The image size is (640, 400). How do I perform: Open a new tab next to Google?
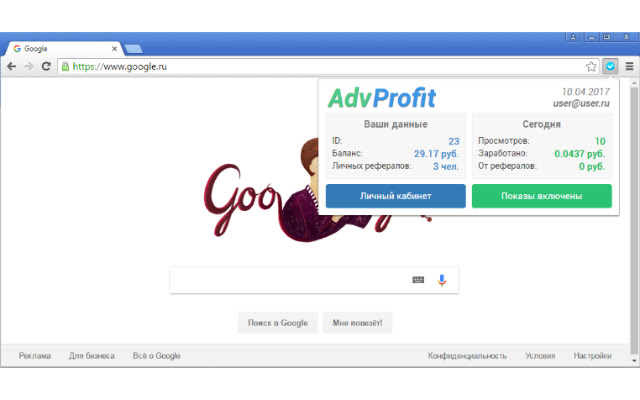click(x=133, y=49)
